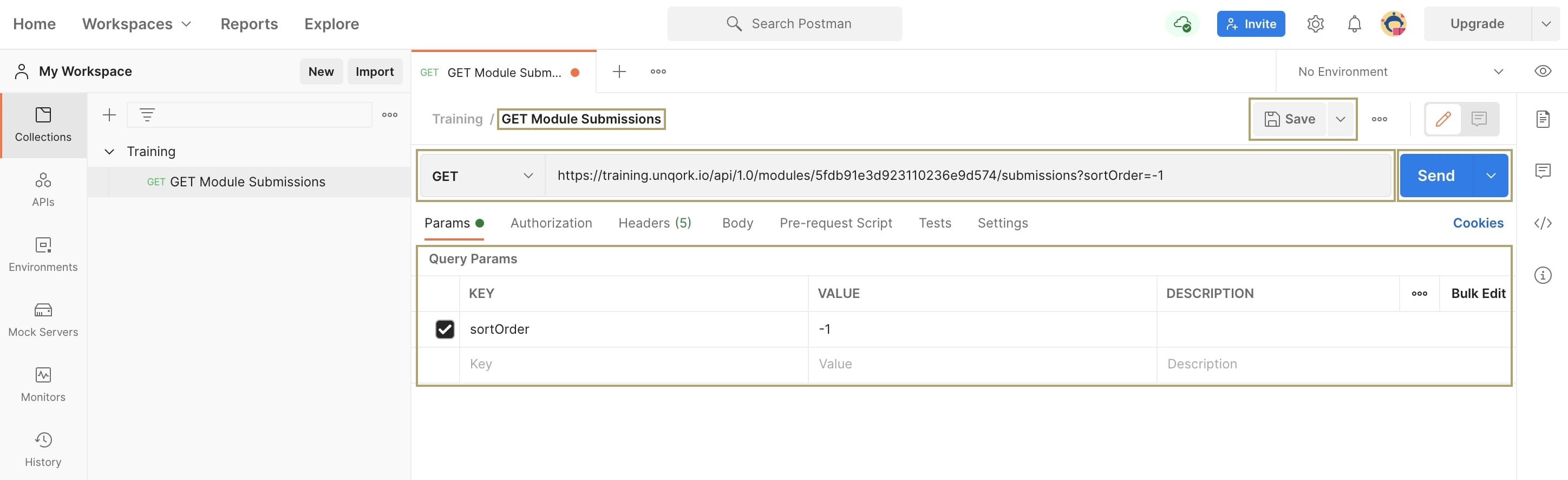Open the APIs sidebar panel

(x=43, y=190)
